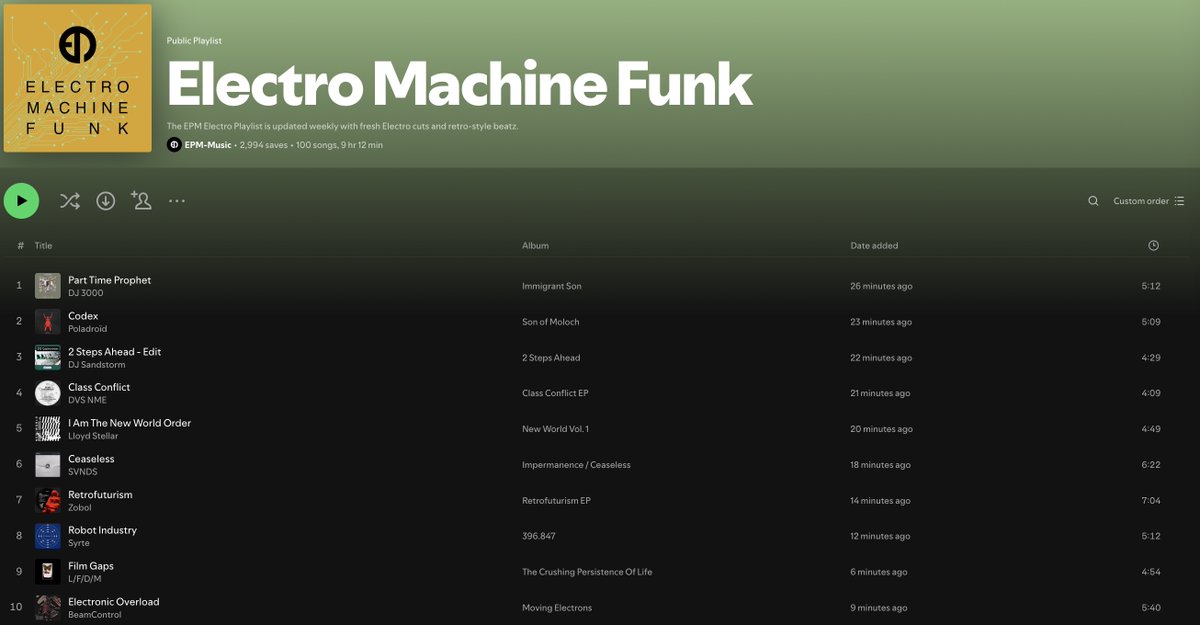Click the I Am The New World Order cover
Image resolution: width=1200 pixels, height=625 pixels.
pos(48,429)
